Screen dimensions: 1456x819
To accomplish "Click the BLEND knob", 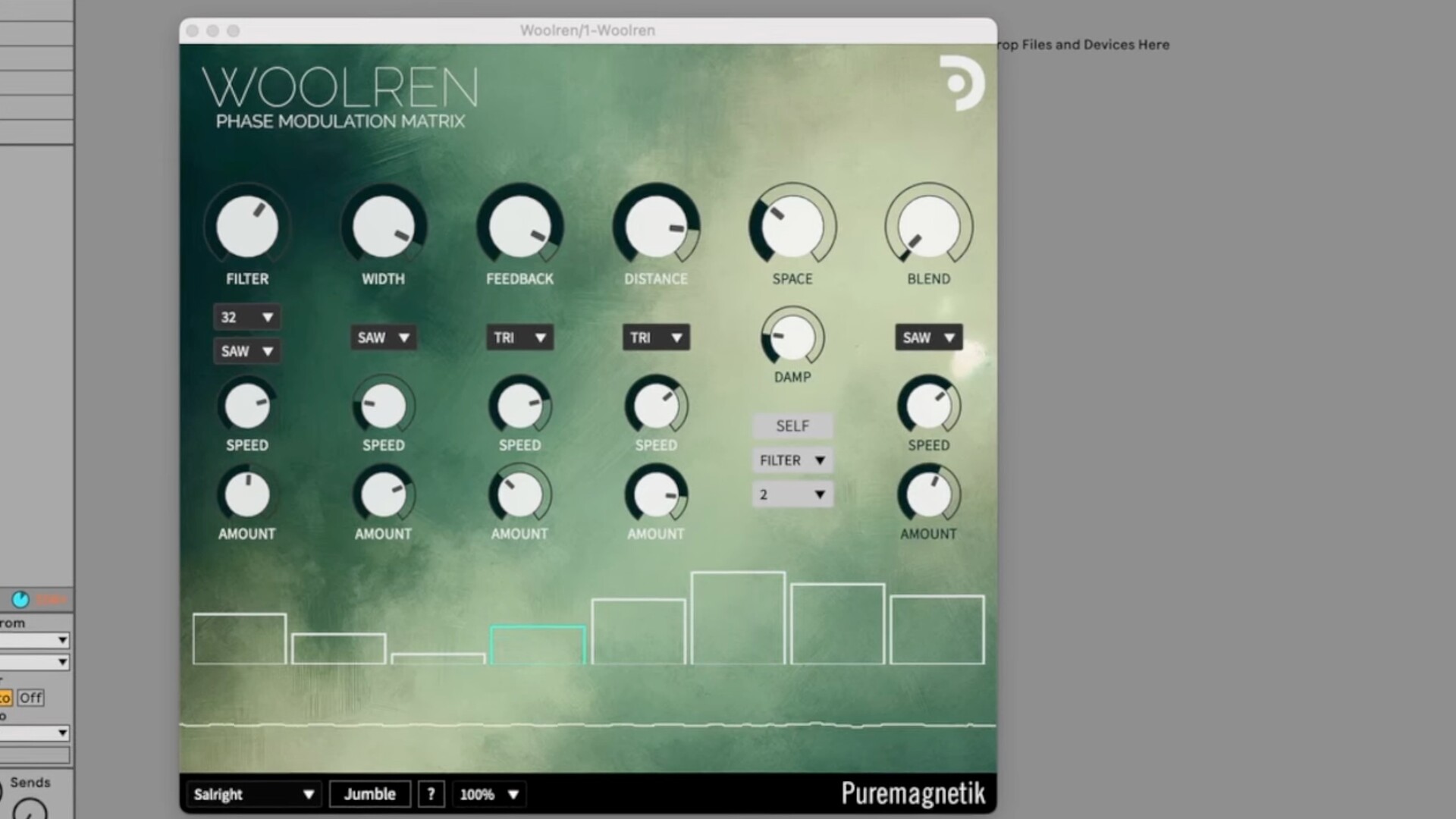I will point(929,227).
